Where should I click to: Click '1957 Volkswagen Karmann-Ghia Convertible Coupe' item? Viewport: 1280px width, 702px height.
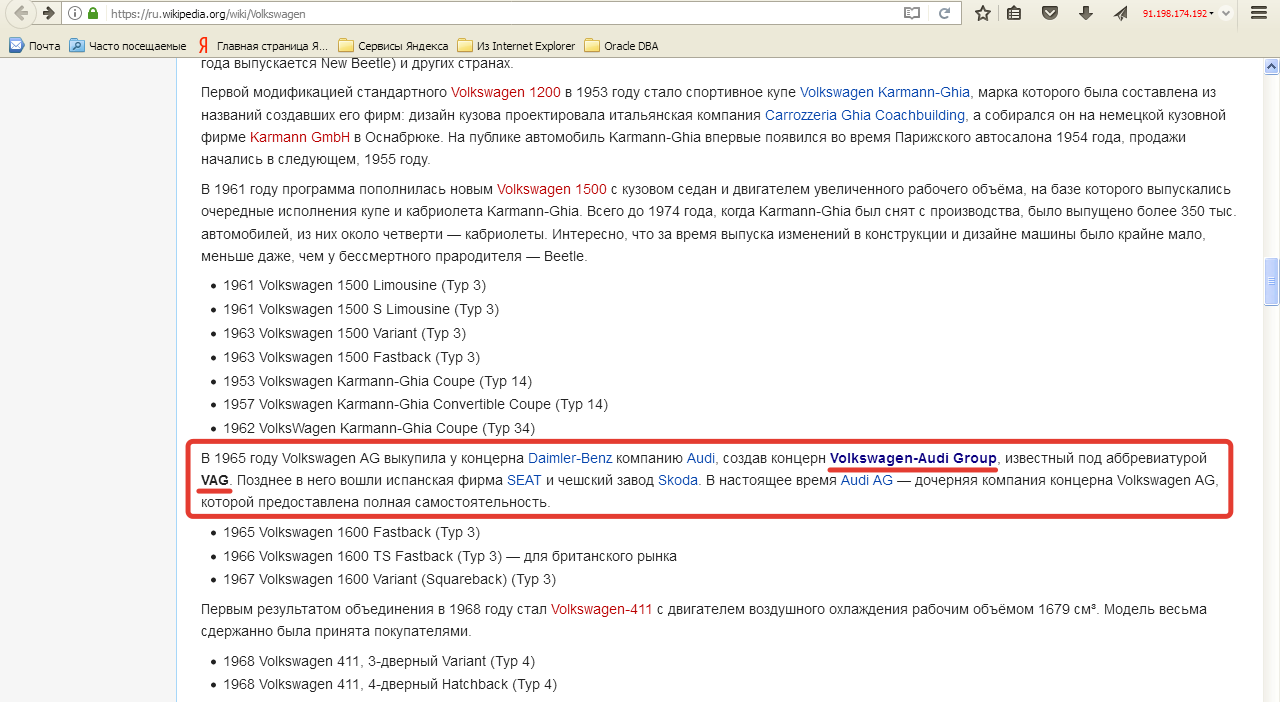click(415, 404)
